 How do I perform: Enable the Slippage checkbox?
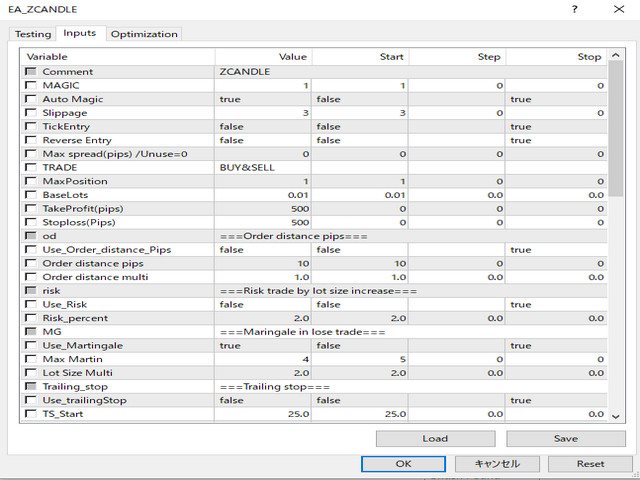click(31, 113)
